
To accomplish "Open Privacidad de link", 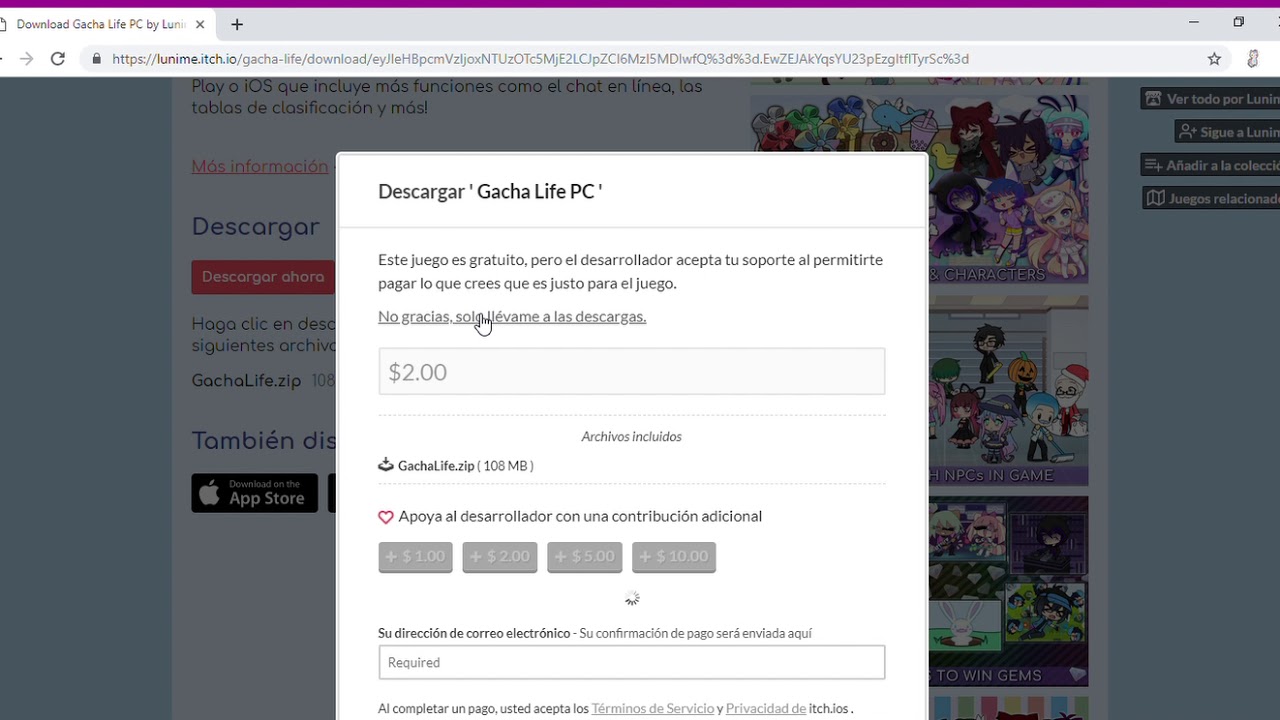I will [x=766, y=708].
